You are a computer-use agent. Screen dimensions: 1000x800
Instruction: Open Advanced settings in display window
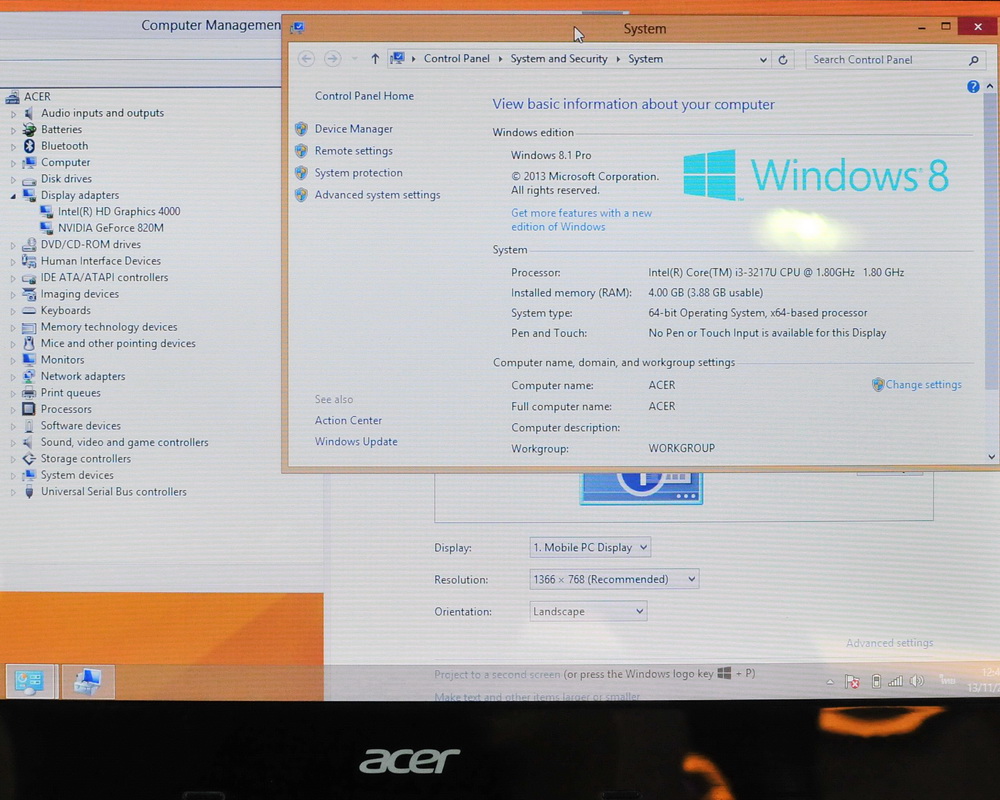pyautogui.click(x=889, y=643)
